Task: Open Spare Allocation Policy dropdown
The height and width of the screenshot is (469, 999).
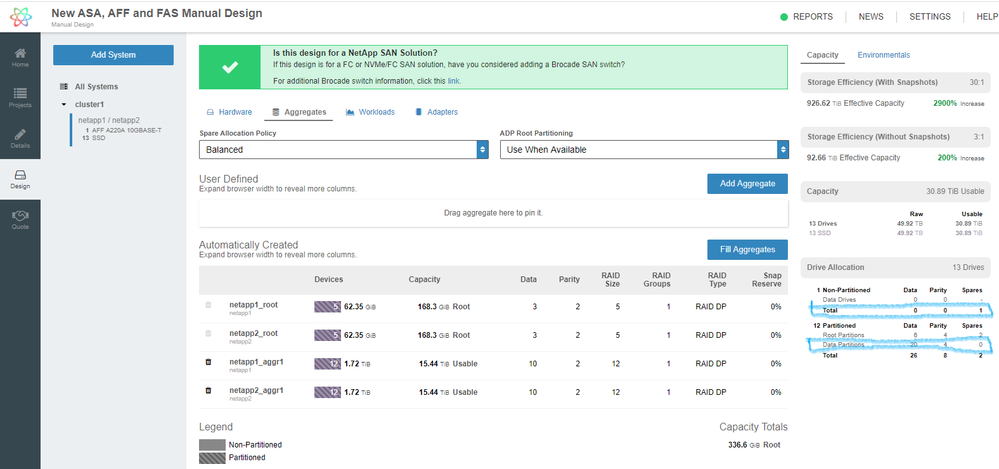Action: tap(343, 149)
